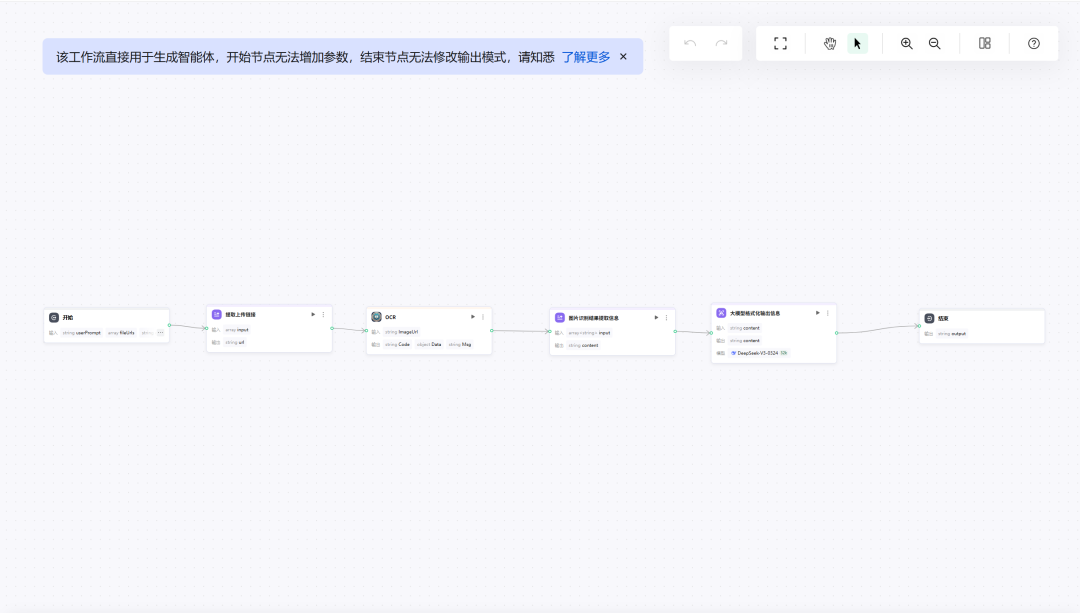Run the 大模型格式化输出信息 node
The image size is (1080, 613).
tap(817, 313)
